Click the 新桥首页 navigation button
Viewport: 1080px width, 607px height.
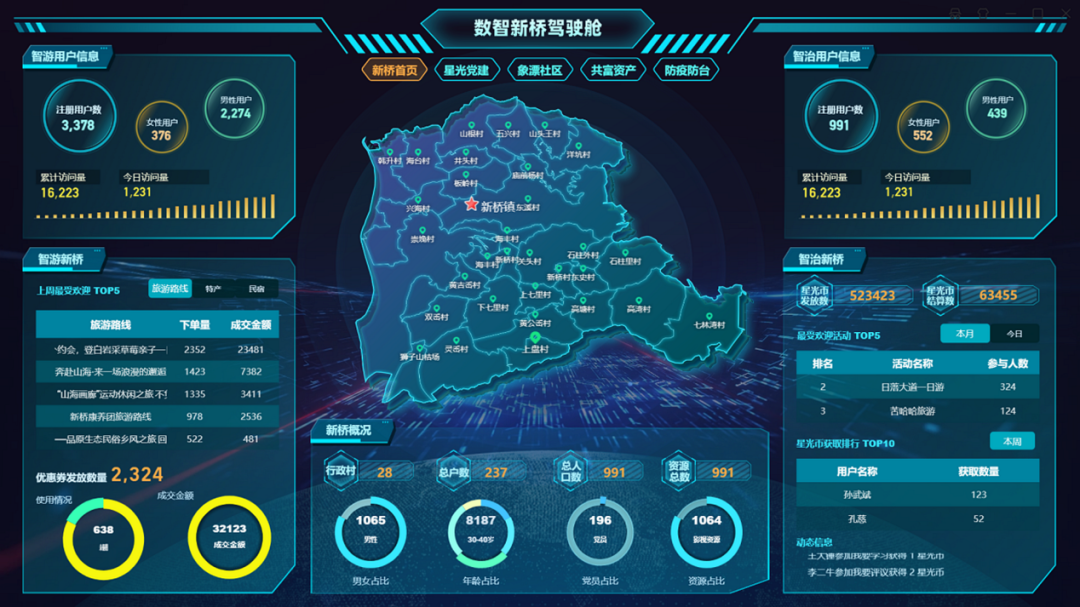394,71
